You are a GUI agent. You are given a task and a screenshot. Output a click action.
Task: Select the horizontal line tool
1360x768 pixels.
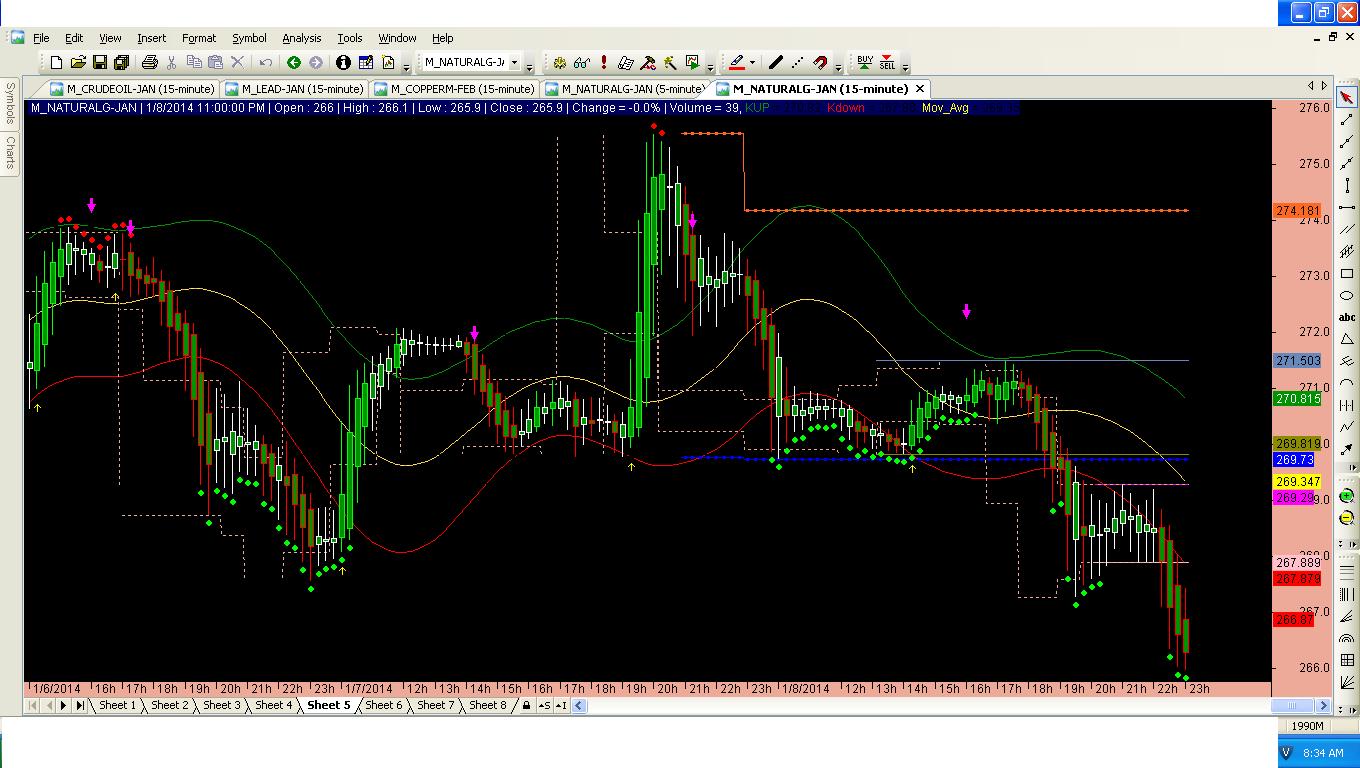pyautogui.click(x=1347, y=208)
